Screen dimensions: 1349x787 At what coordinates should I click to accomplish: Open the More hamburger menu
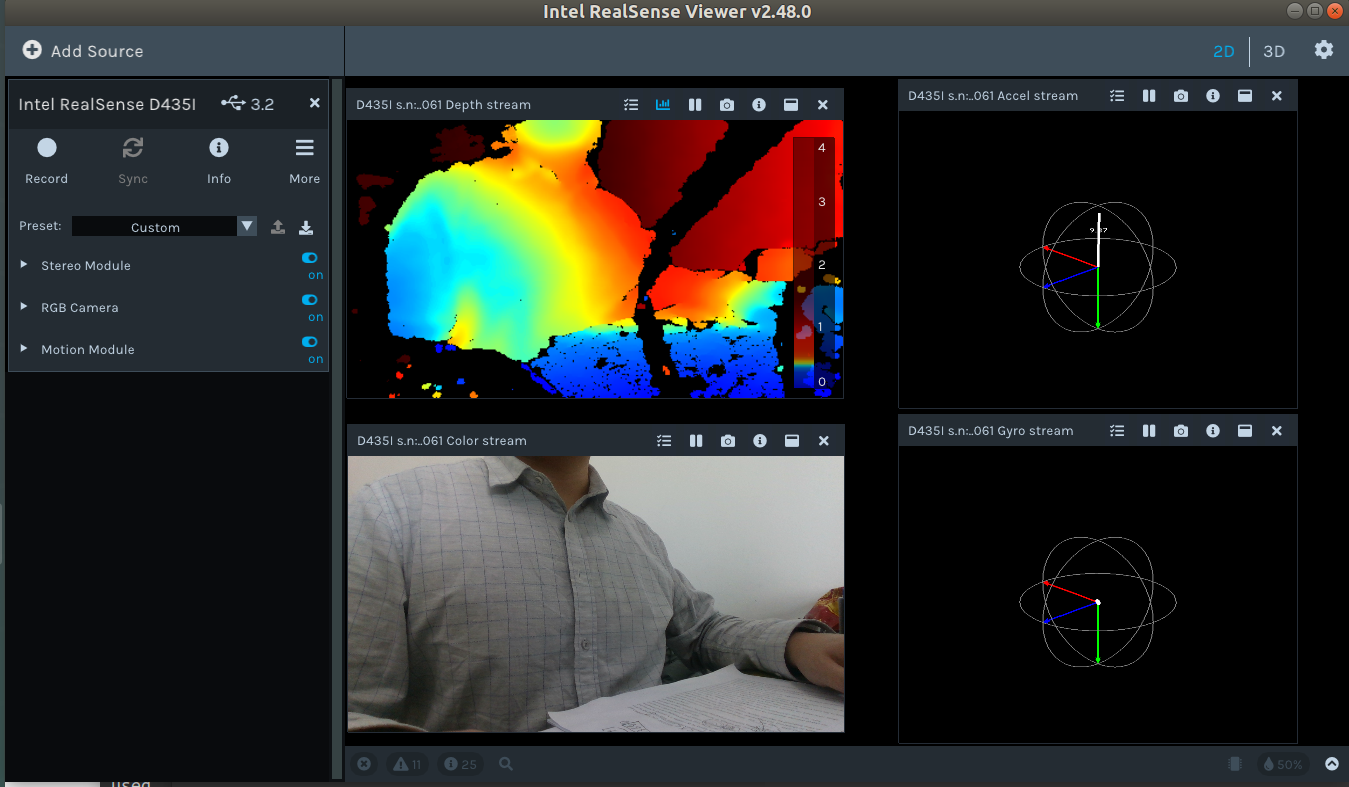(x=304, y=161)
